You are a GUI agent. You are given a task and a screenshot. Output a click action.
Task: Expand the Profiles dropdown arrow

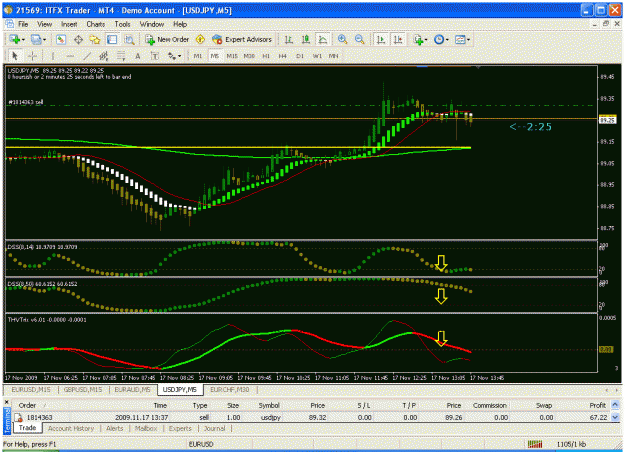pos(44,40)
